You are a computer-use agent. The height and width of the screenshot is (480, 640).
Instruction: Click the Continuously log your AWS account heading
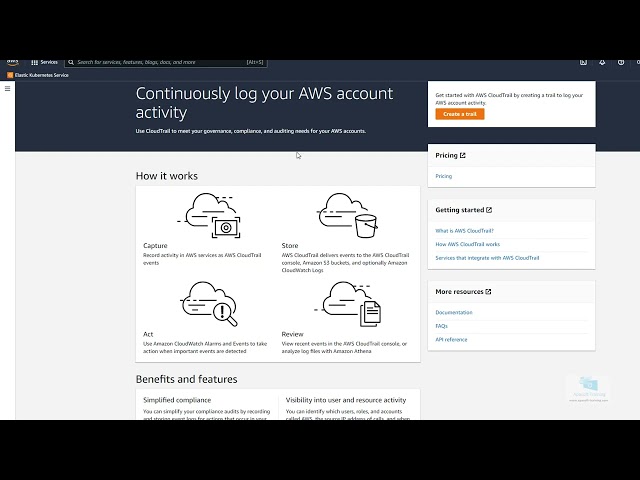pos(264,103)
